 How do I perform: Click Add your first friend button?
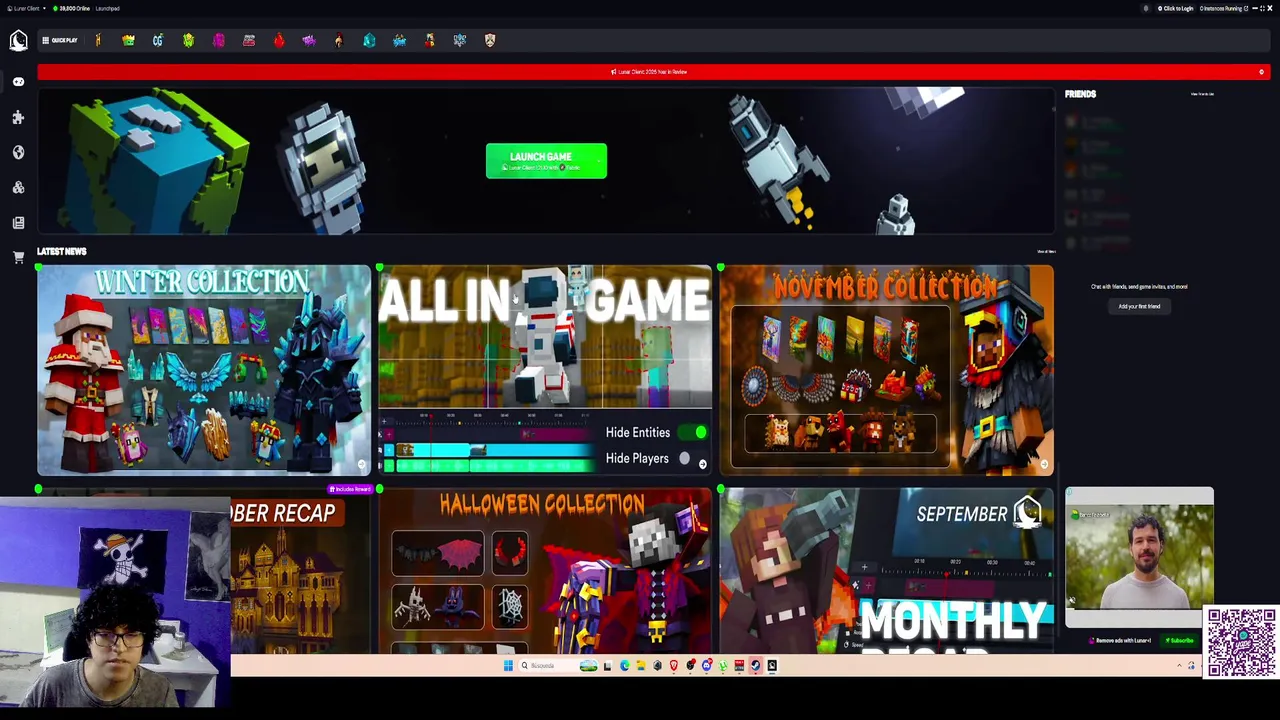pyautogui.click(x=1139, y=306)
